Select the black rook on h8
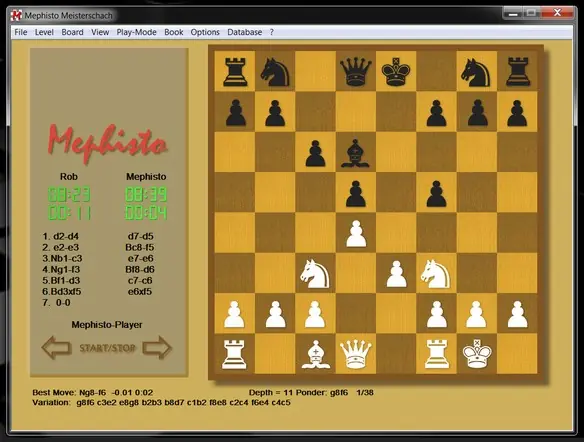 pos(518,72)
